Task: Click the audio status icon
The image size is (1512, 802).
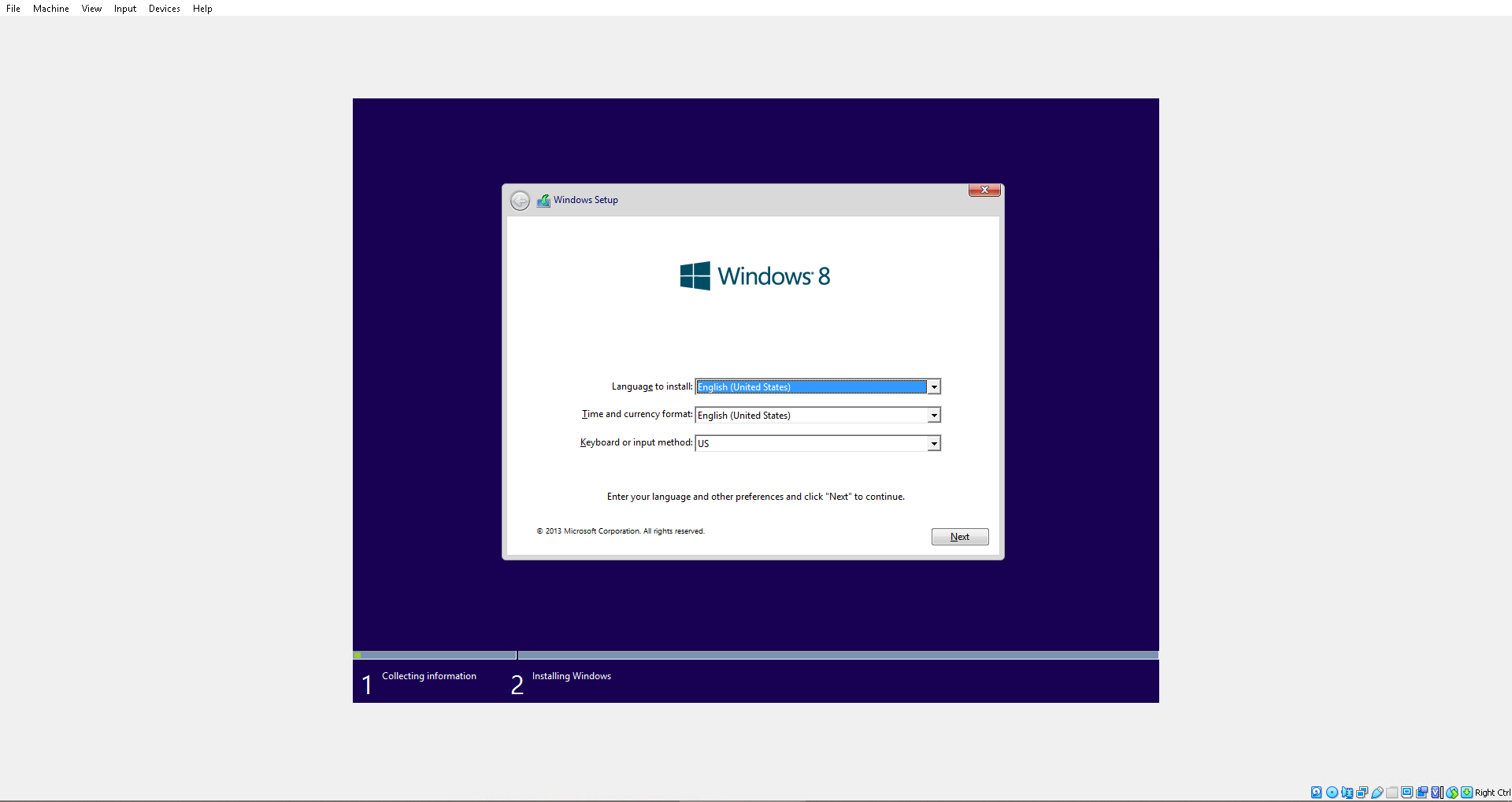Action: click(x=1347, y=793)
